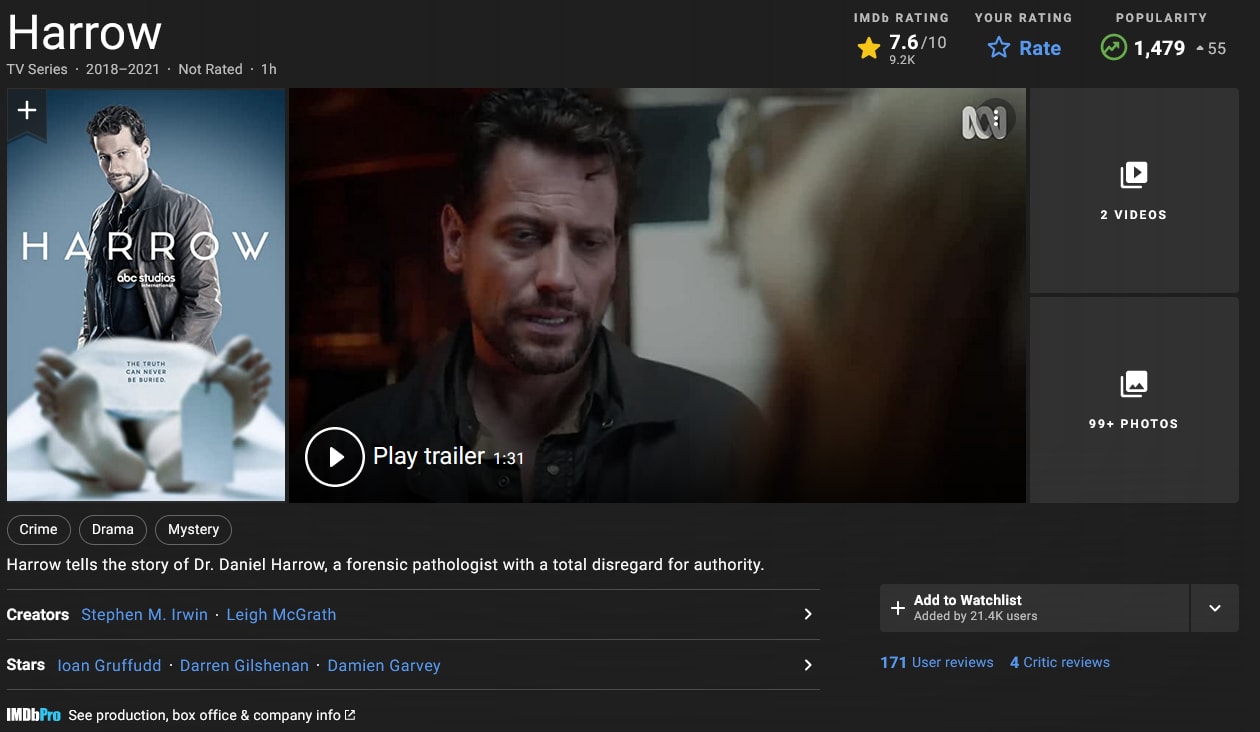Click the 1,479 popularity number
Screen dimensions: 1260x732
1159,48
